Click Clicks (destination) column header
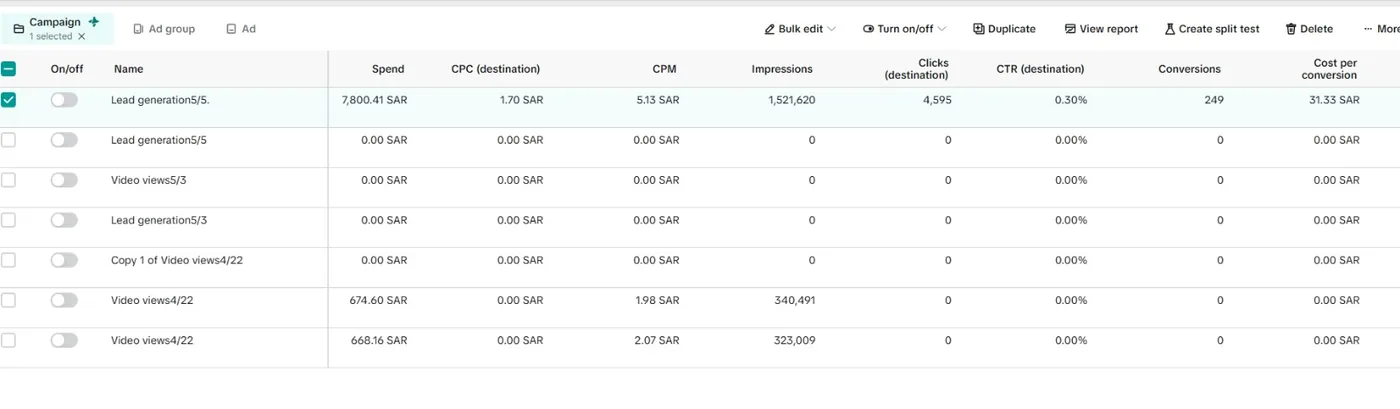Viewport: 1400px width, 409px height. (x=917, y=69)
